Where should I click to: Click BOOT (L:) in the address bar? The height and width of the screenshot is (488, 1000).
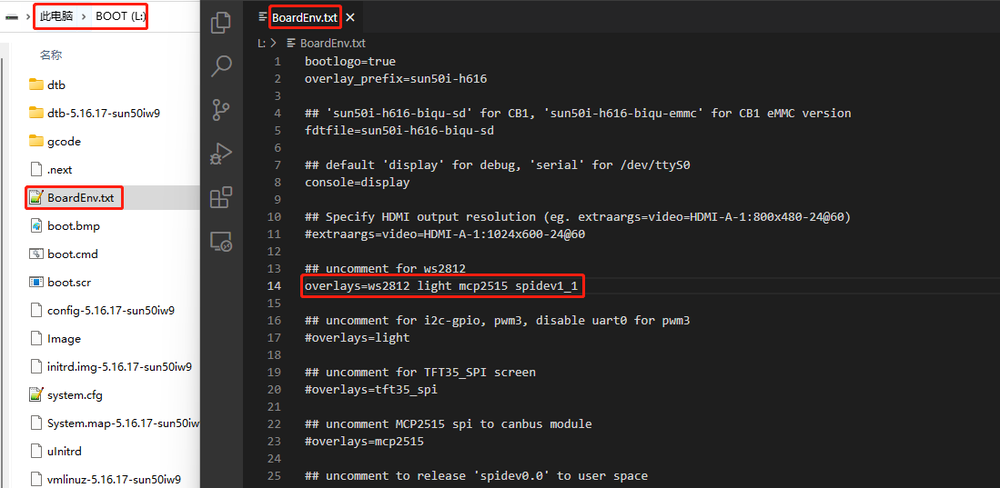pyautogui.click(x=120, y=17)
